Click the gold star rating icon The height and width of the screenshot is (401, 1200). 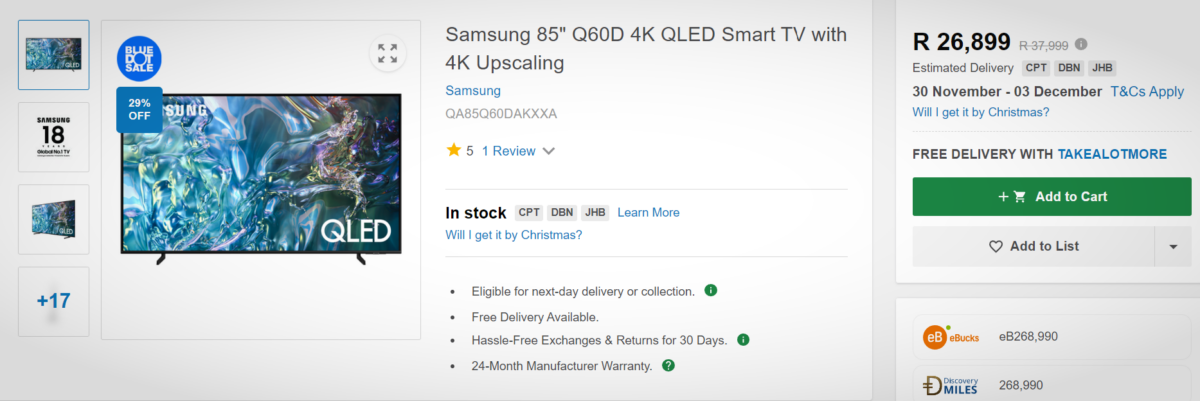coord(454,151)
